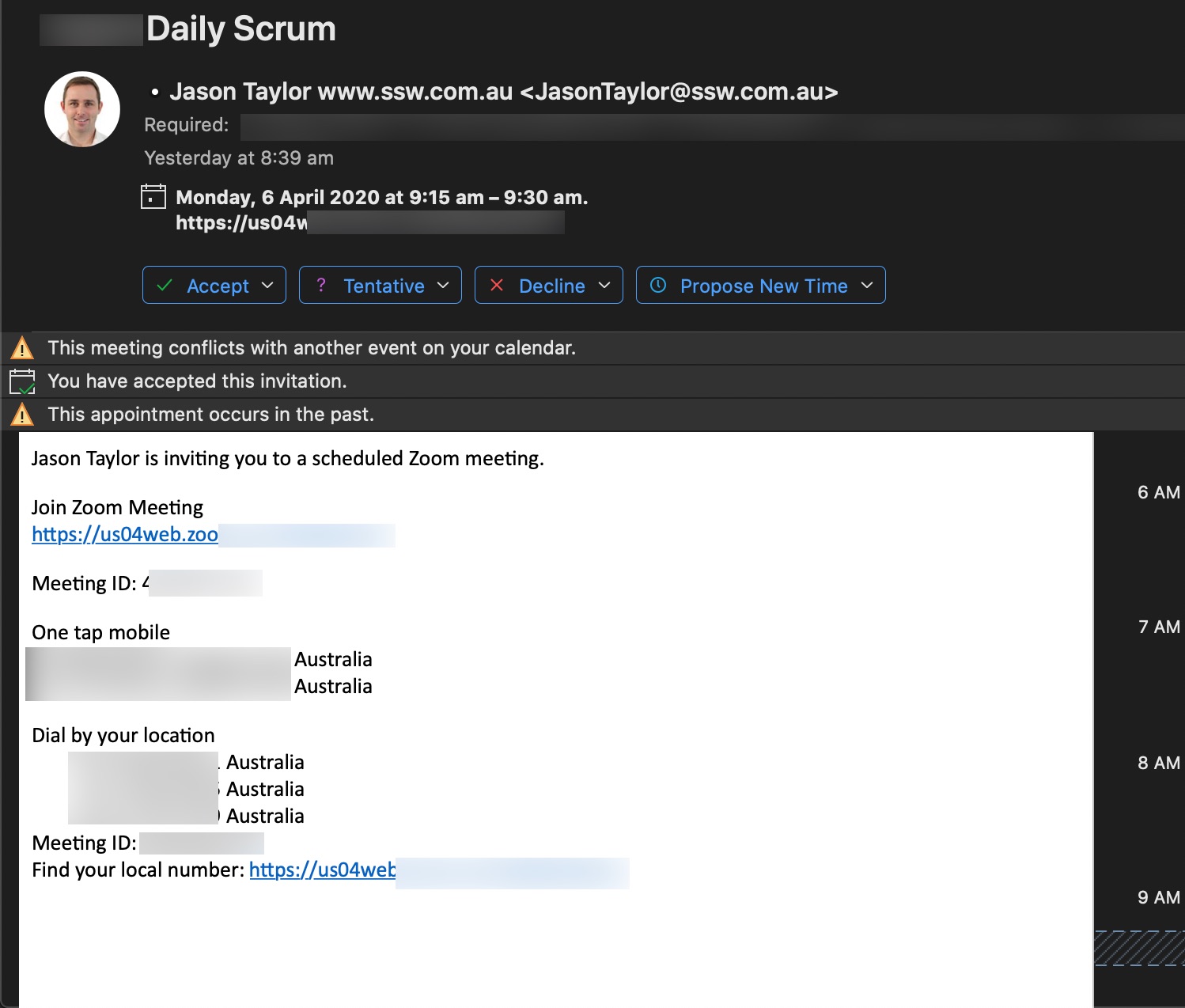Click the Decline button label
This screenshot has width=1185, height=1008.
point(551,286)
